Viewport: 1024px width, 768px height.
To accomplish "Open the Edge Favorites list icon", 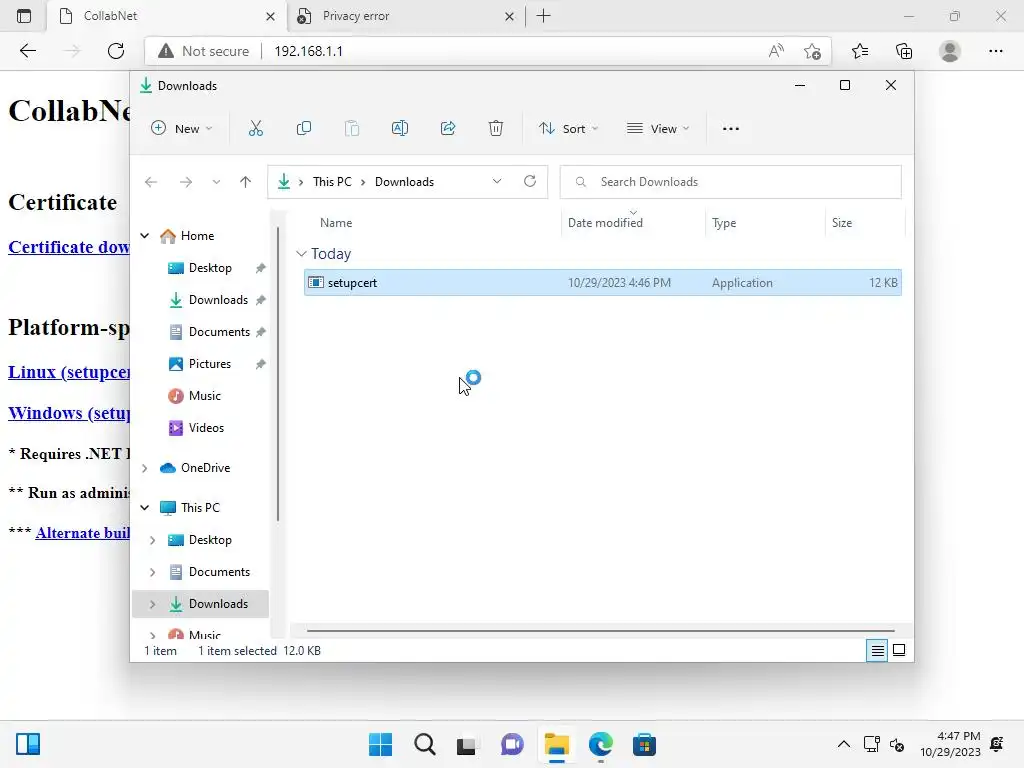I will pos(860,51).
